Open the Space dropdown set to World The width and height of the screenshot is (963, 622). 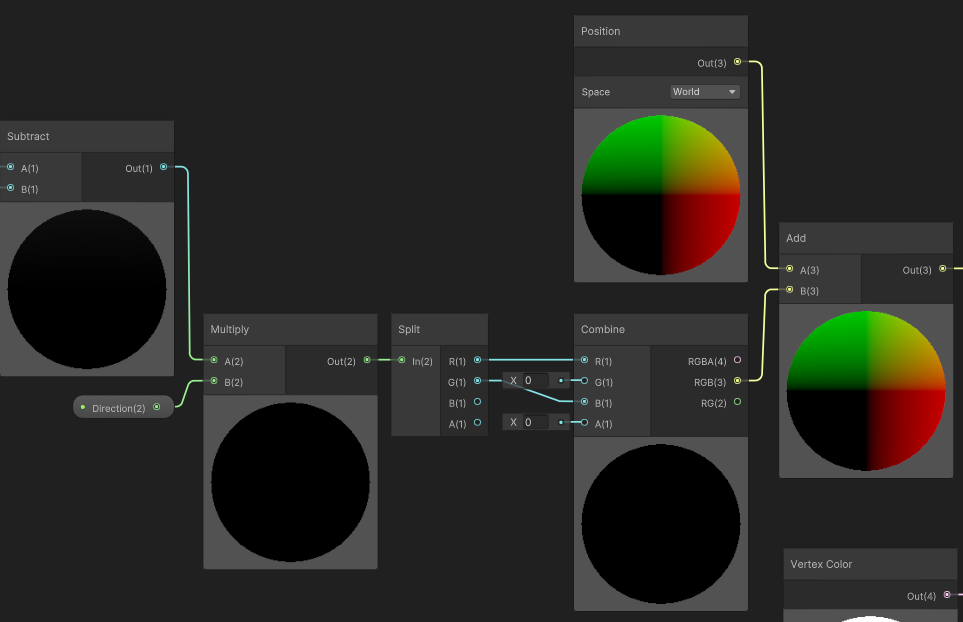705,91
